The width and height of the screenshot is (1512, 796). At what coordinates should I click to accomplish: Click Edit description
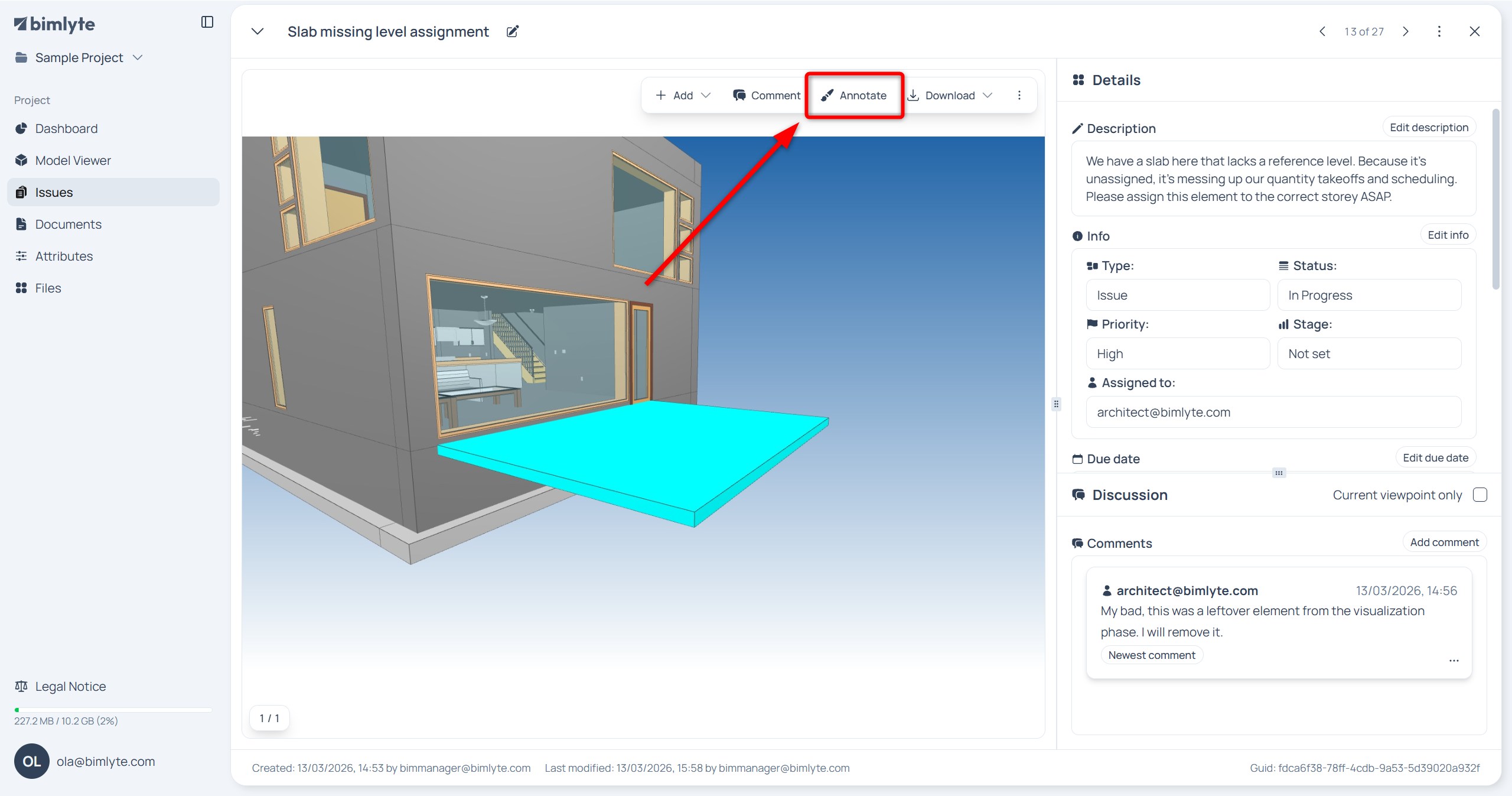click(1429, 128)
